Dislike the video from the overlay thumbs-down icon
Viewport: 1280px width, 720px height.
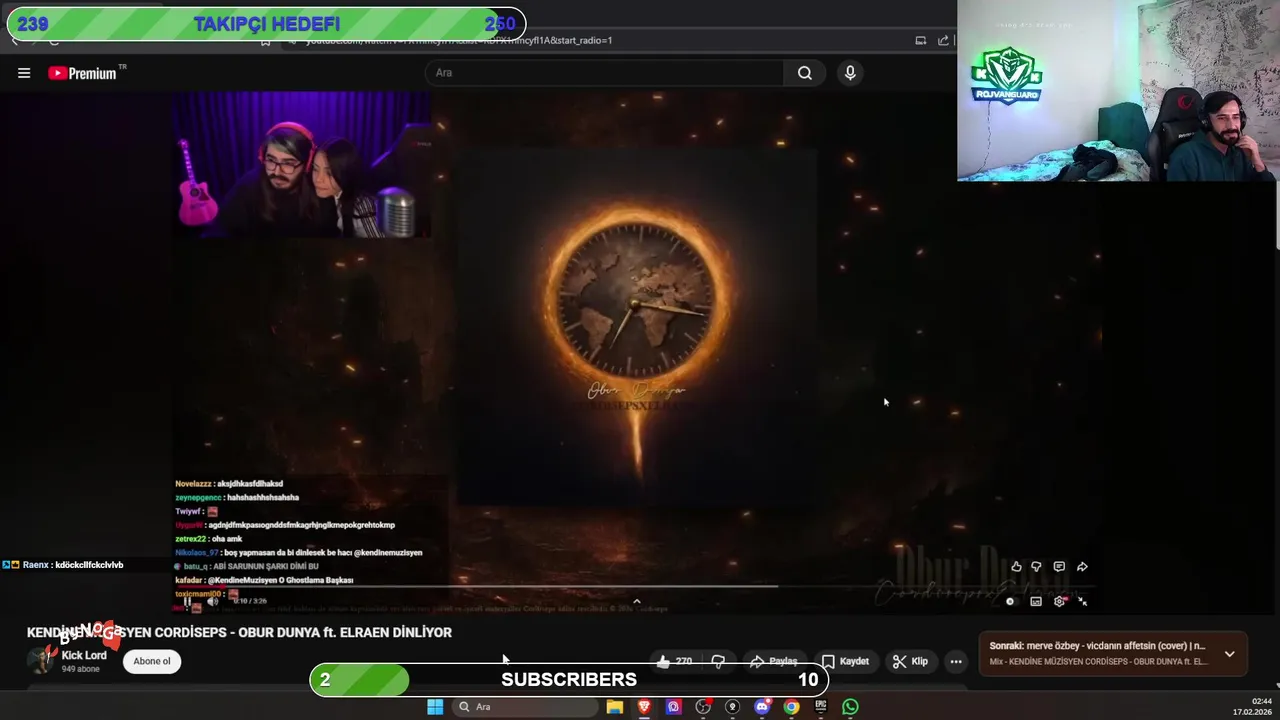[1037, 567]
